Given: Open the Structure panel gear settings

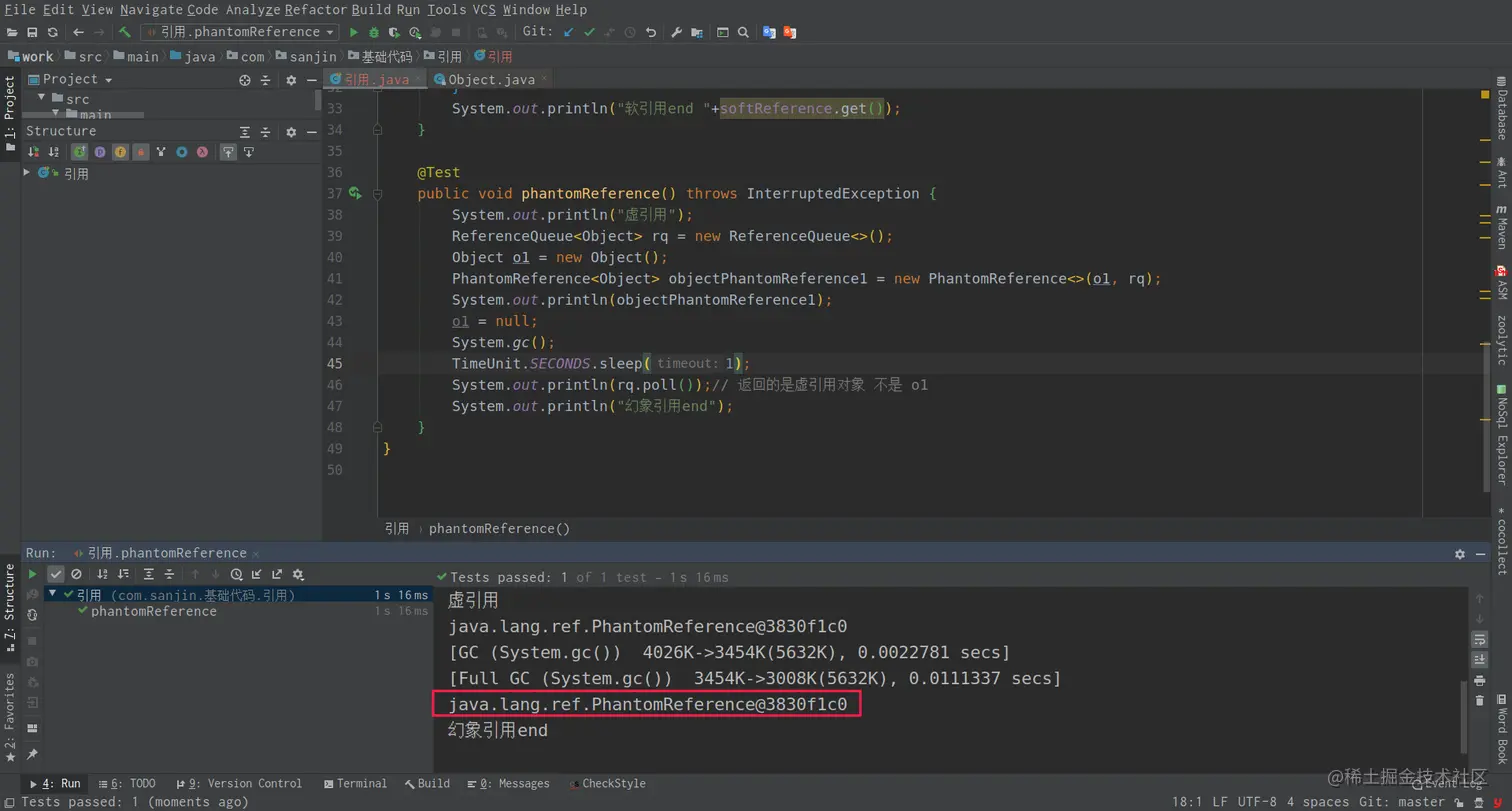Looking at the screenshot, I should pyautogui.click(x=291, y=132).
